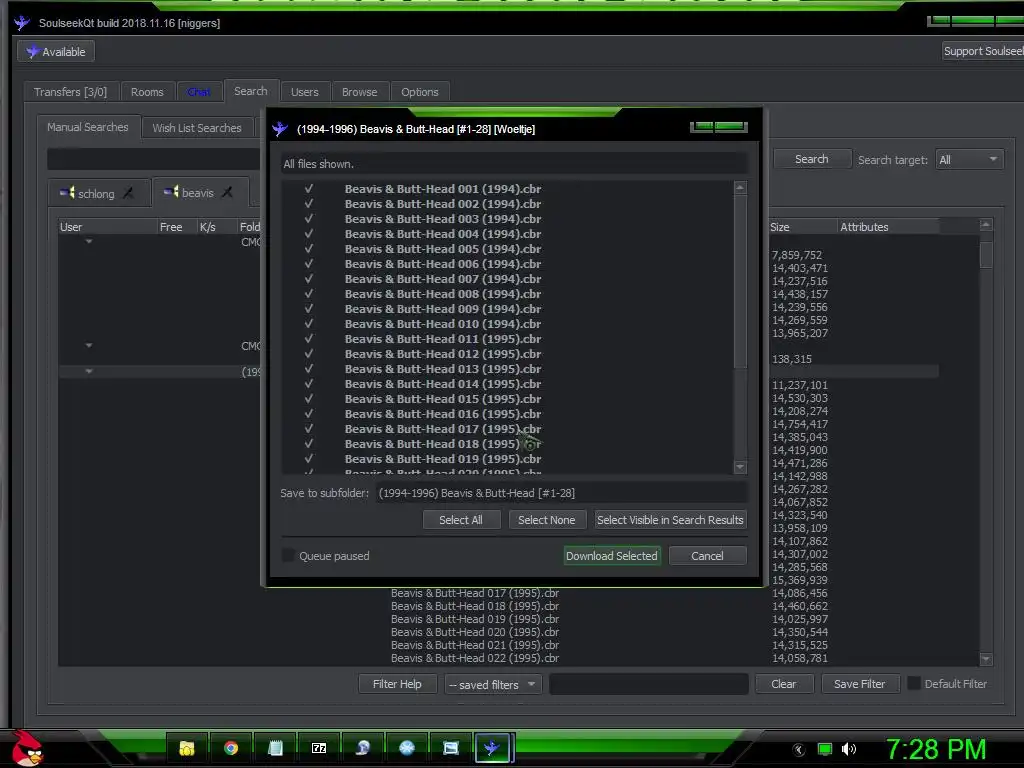Uncheck Beavis & Butt-Head 011 file
The width and height of the screenshot is (1024, 768).
[309, 339]
